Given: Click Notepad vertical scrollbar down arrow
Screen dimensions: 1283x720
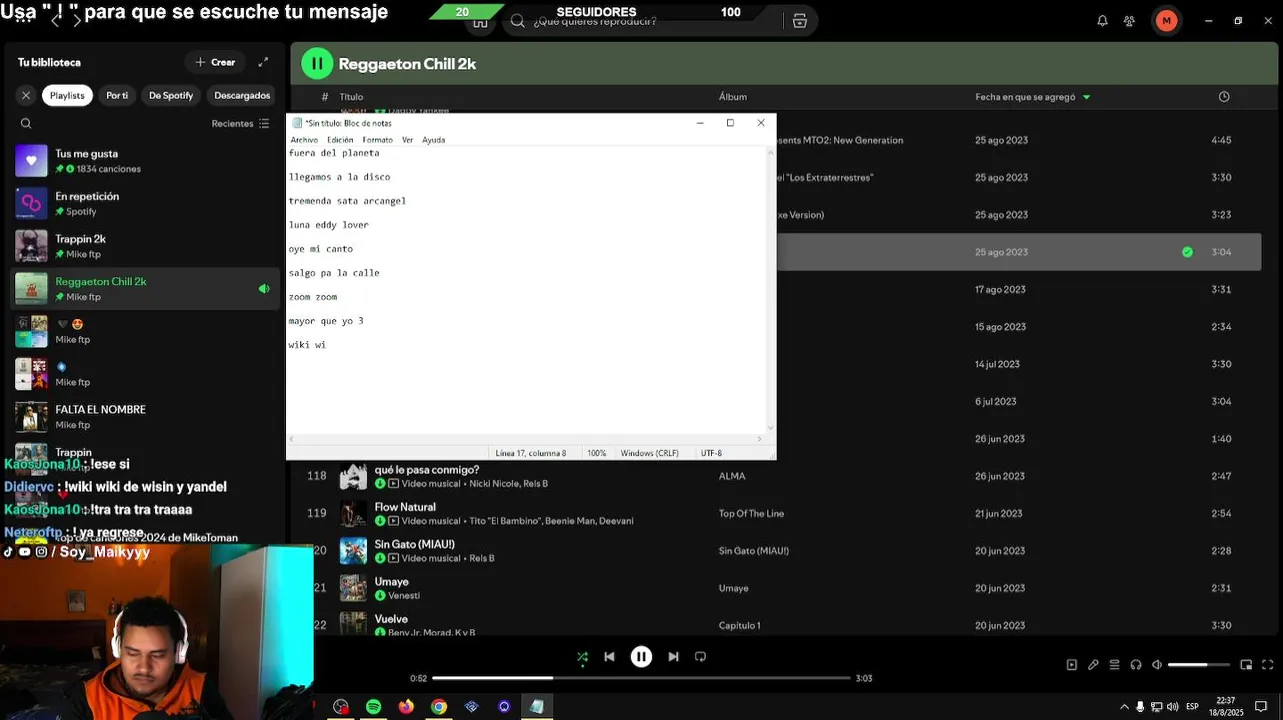Looking at the screenshot, I should coord(770,427).
